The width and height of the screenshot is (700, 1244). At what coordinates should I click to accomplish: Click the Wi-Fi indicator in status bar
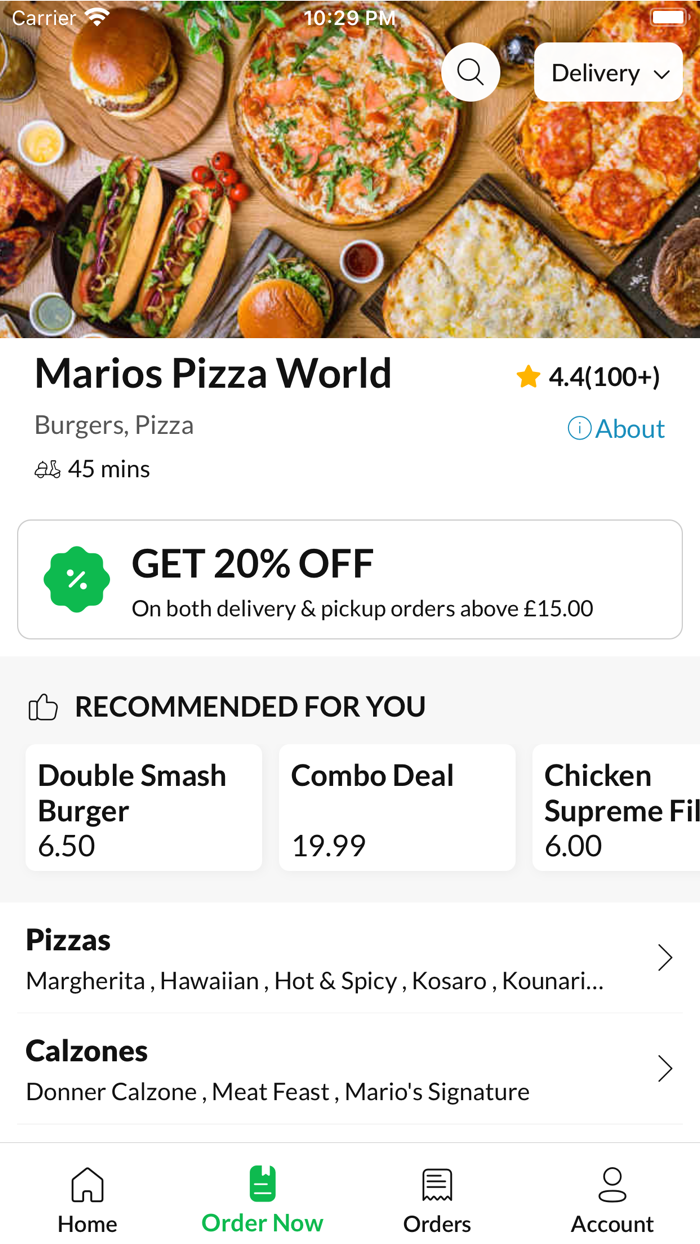click(x=96, y=16)
